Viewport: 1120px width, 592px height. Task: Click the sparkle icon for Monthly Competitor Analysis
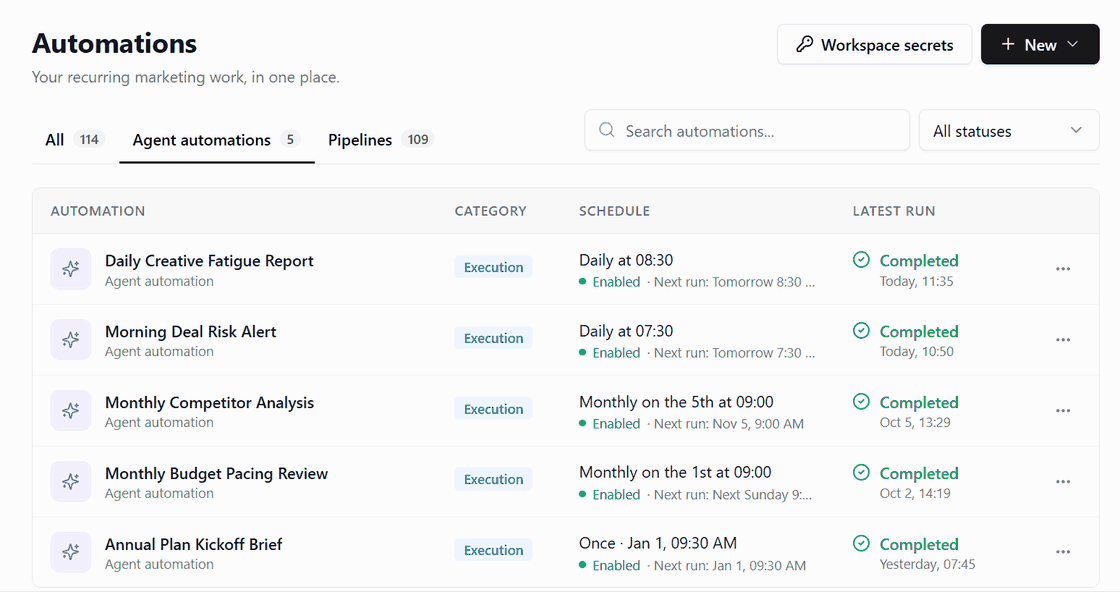[x=71, y=411]
